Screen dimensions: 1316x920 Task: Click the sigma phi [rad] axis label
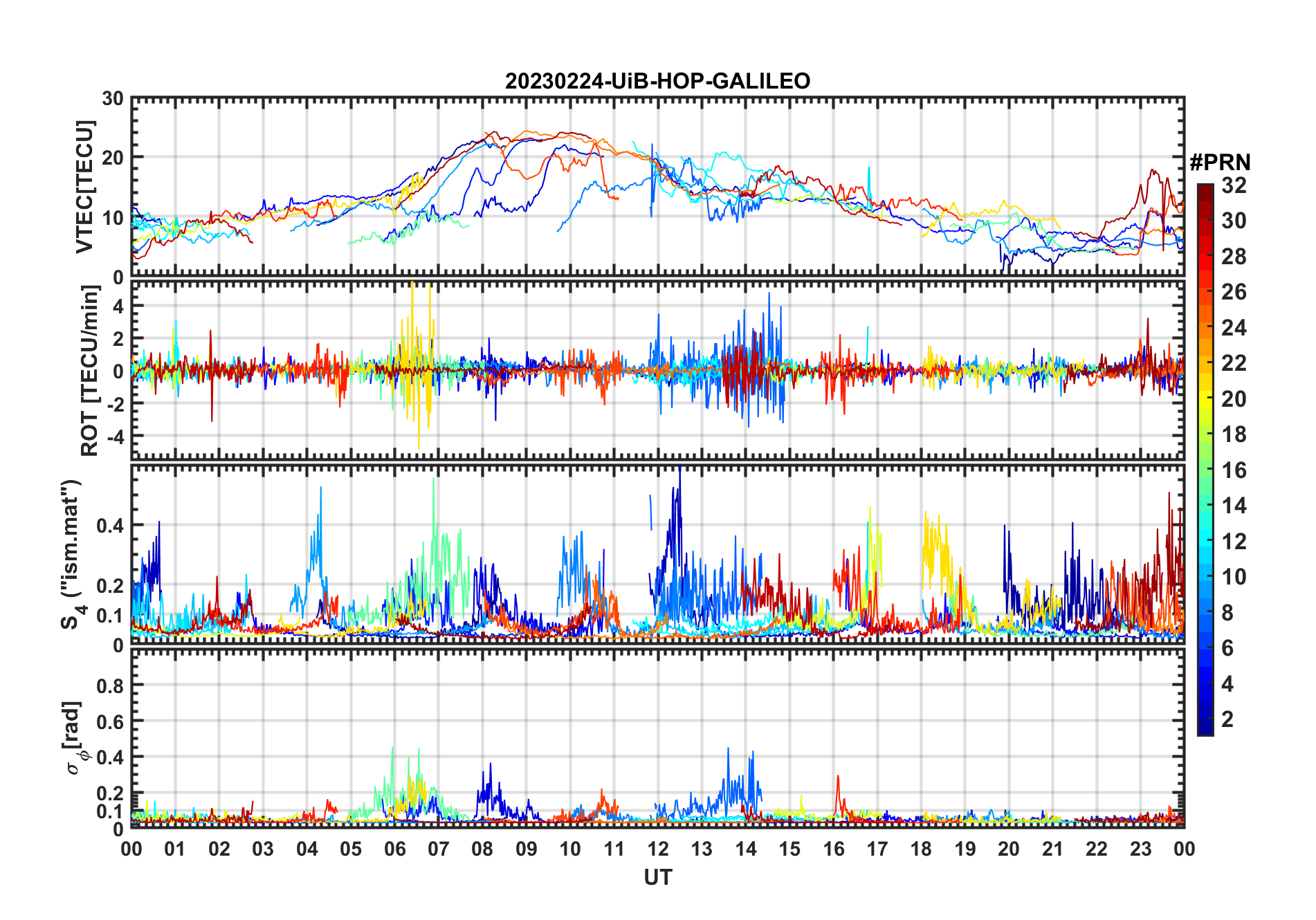point(75,738)
